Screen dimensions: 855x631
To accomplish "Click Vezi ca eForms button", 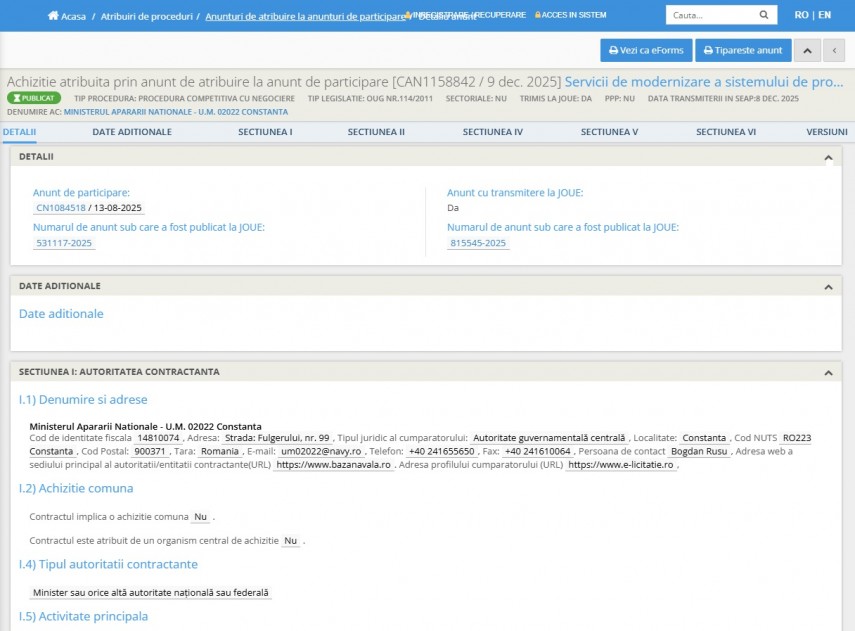I will point(646,50).
